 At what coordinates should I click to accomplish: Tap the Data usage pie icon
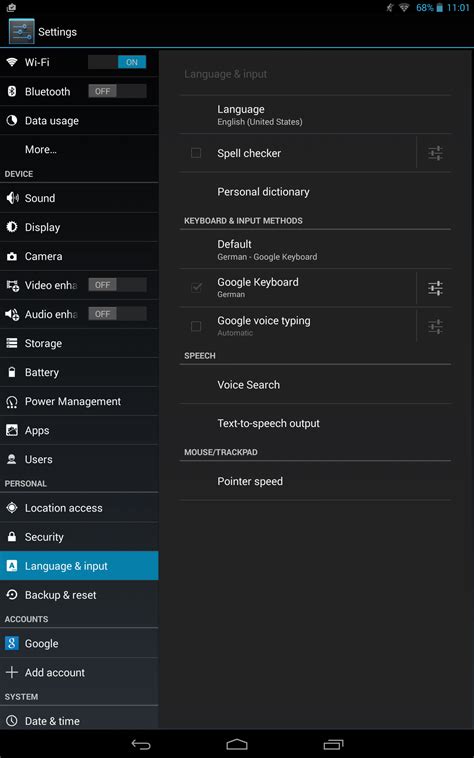click(12, 120)
